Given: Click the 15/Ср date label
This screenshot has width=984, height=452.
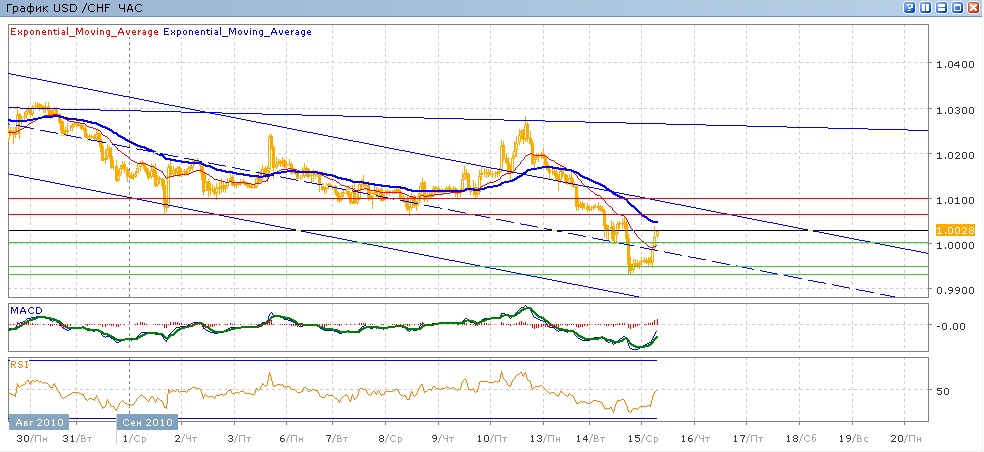Looking at the screenshot, I should (643, 438).
